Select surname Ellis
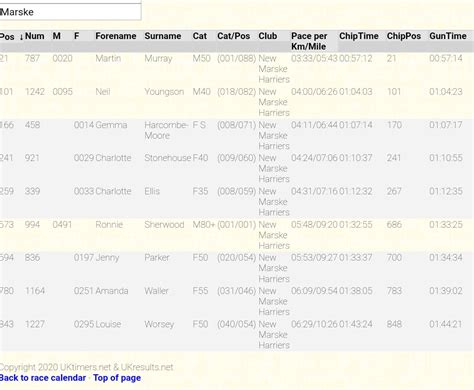Screen dimensions: 474x390 pos(152,191)
